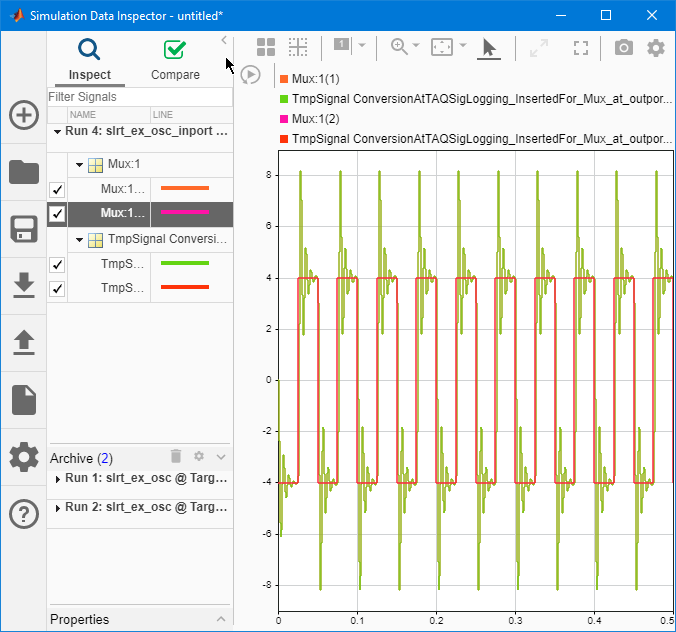Open subplot layout grid icon

(266, 47)
